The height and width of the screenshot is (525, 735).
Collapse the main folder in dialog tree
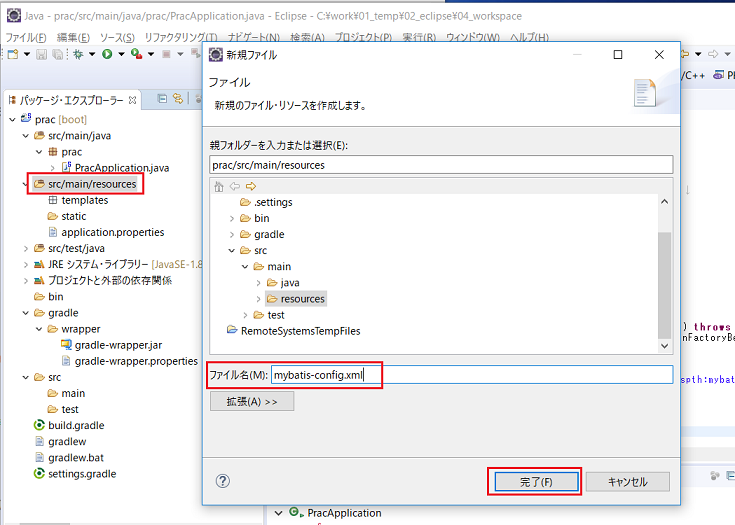(245, 267)
